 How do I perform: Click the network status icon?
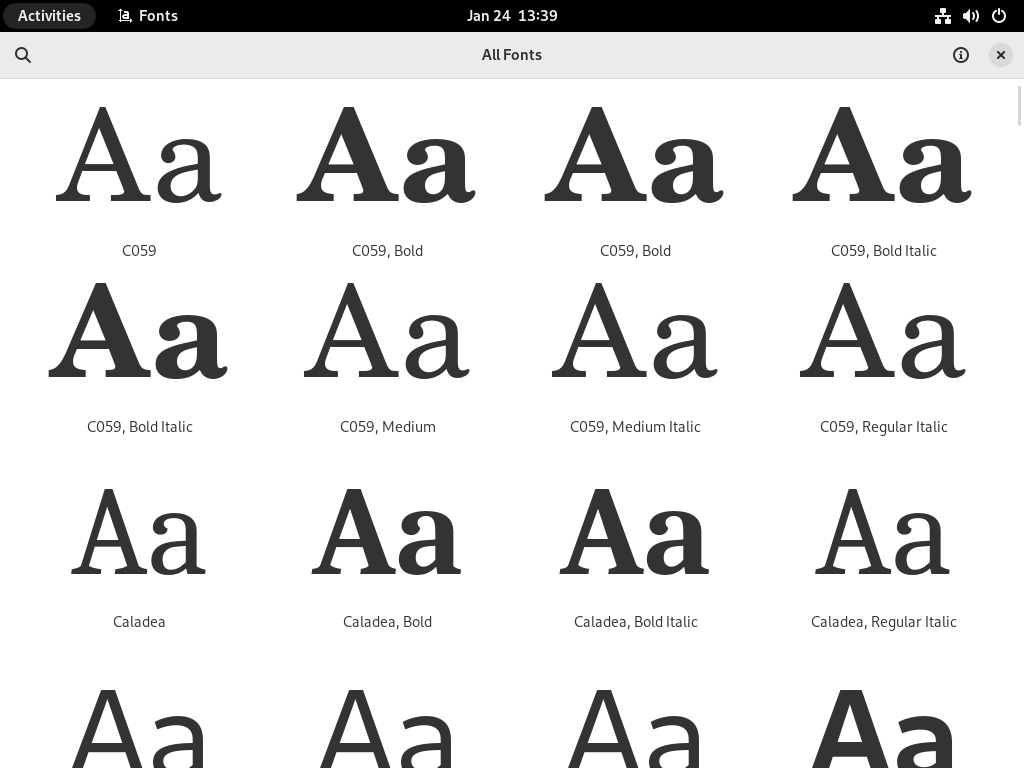point(942,16)
